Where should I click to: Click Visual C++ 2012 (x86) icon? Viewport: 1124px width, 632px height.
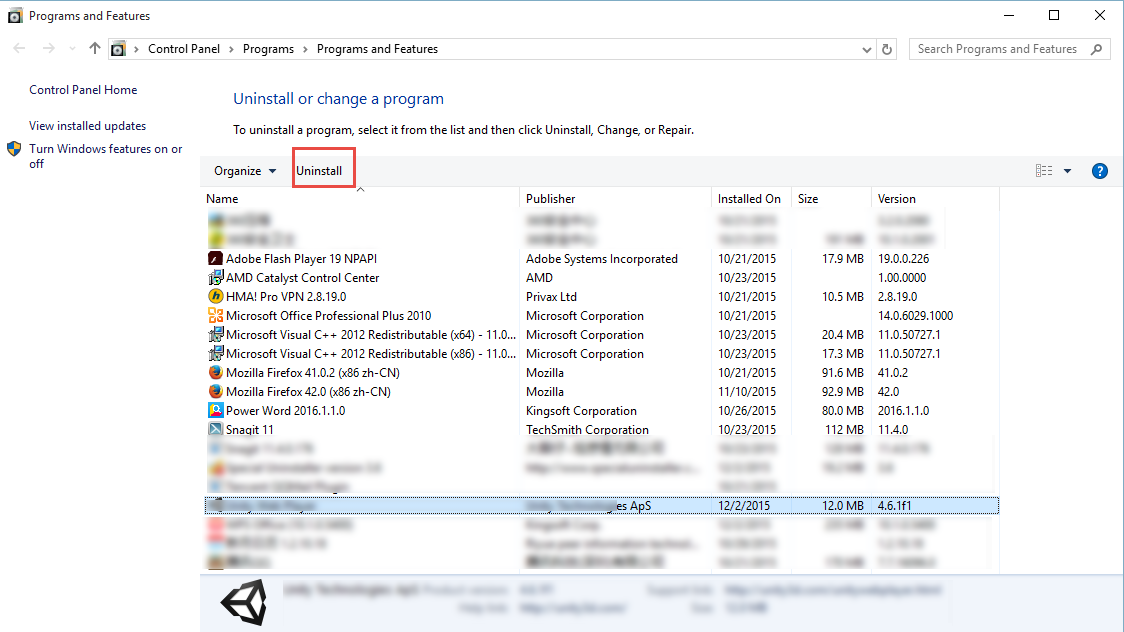(x=215, y=353)
